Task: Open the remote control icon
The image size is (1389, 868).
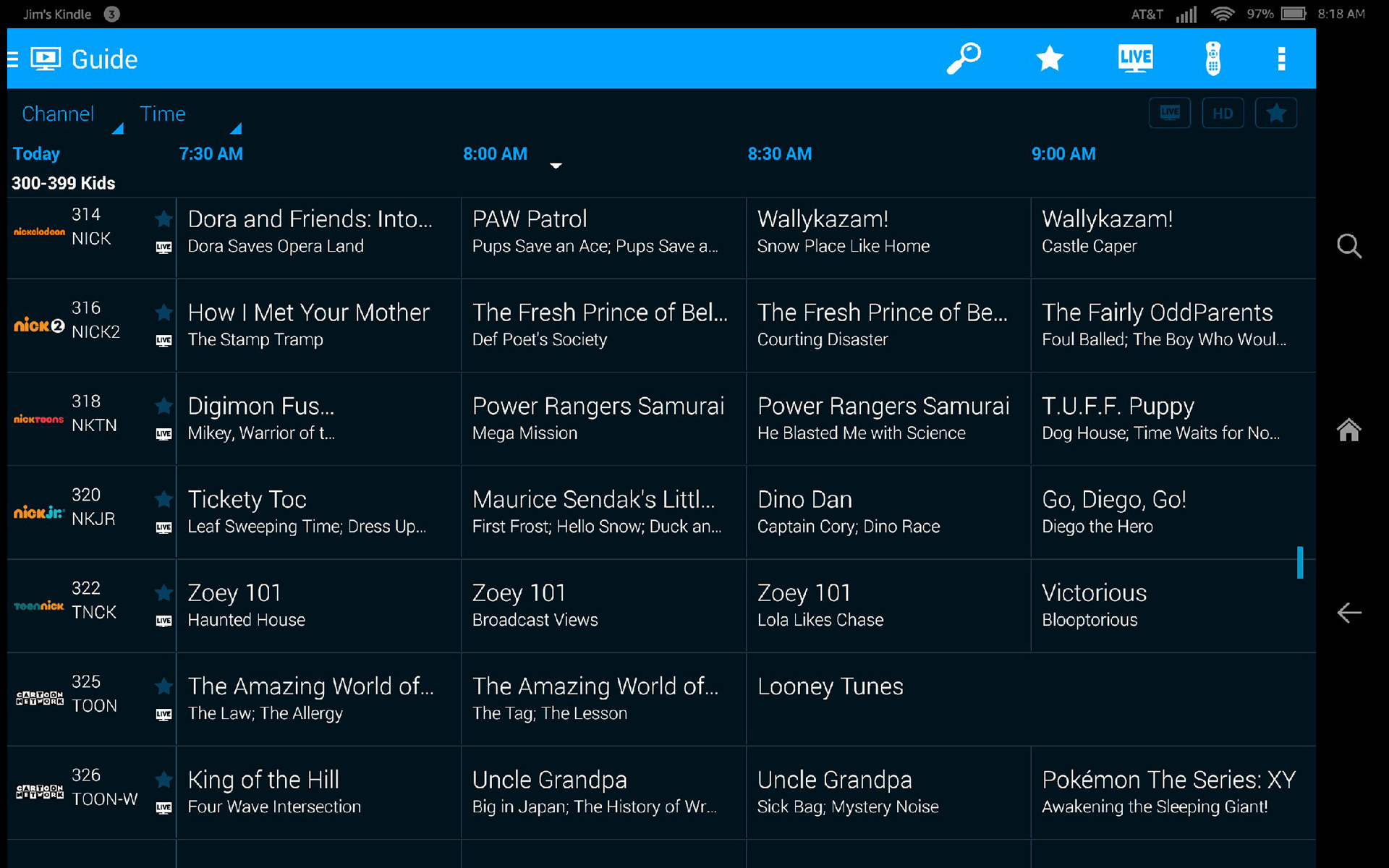Action: (1213, 59)
